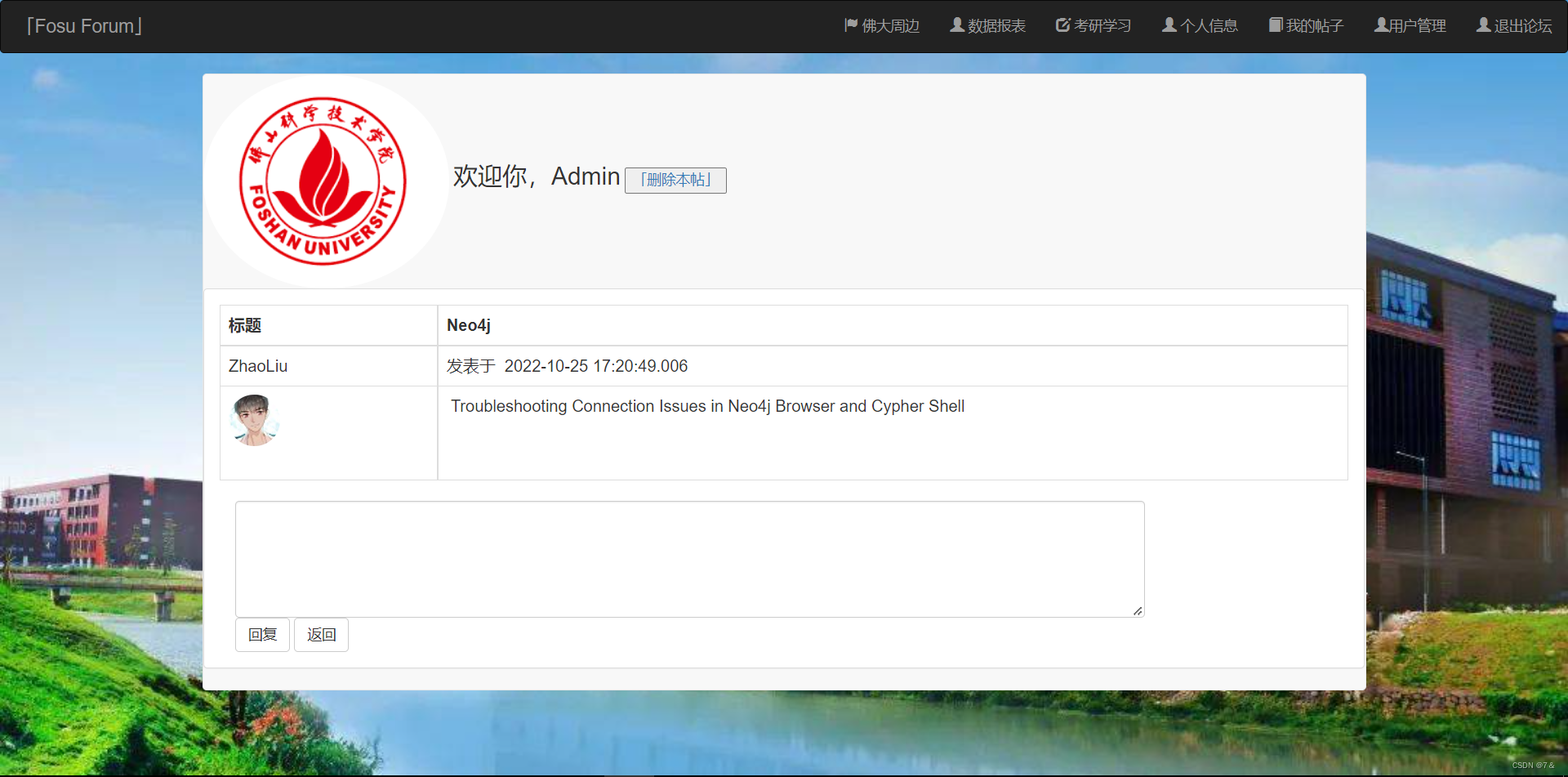The image size is (1568, 777).
Task: Click the post title Neo4j
Action: click(468, 325)
